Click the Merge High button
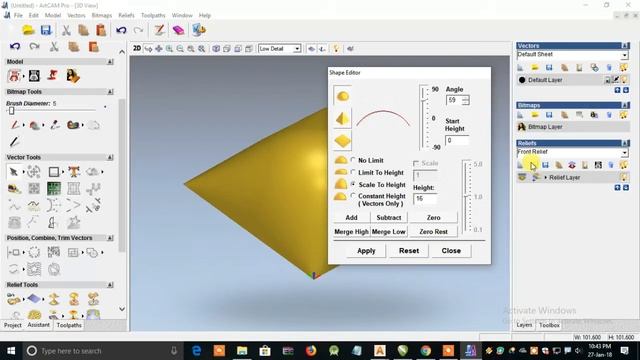 tap(351, 231)
